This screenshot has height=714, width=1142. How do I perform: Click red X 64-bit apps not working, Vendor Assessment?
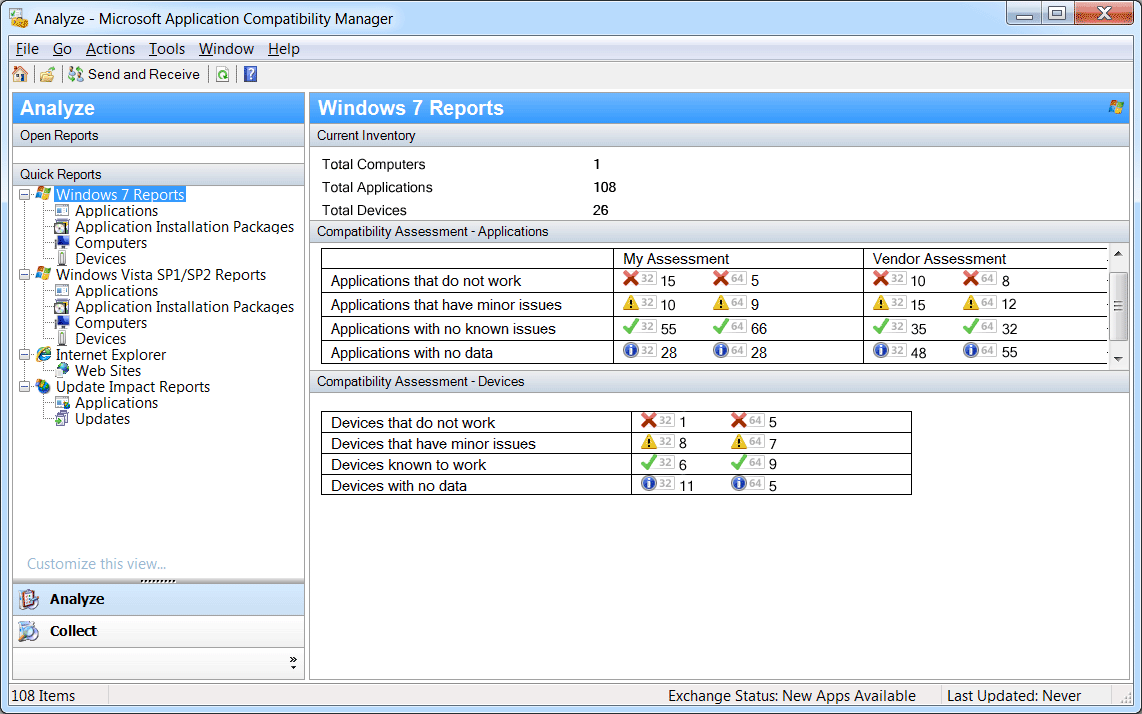click(971, 278)
